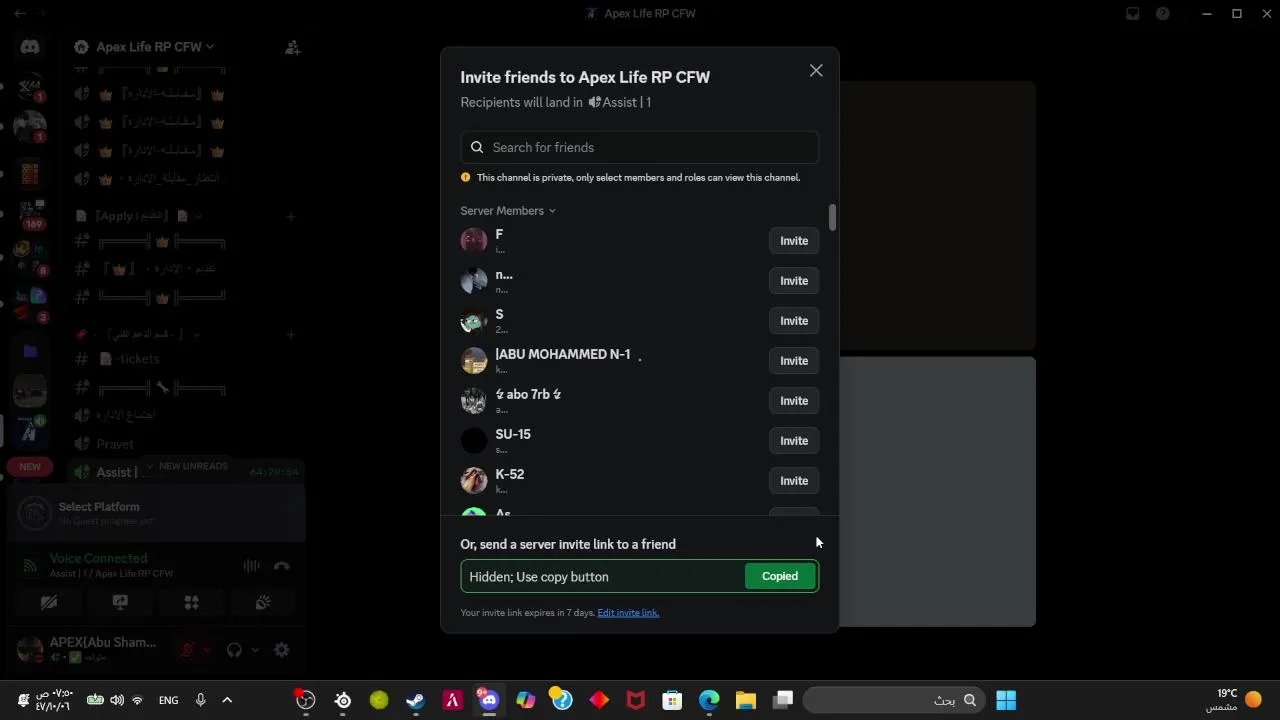1280x720 pixels.
Task: Open the soundboard in voice panel
Action: click(263, 602)
